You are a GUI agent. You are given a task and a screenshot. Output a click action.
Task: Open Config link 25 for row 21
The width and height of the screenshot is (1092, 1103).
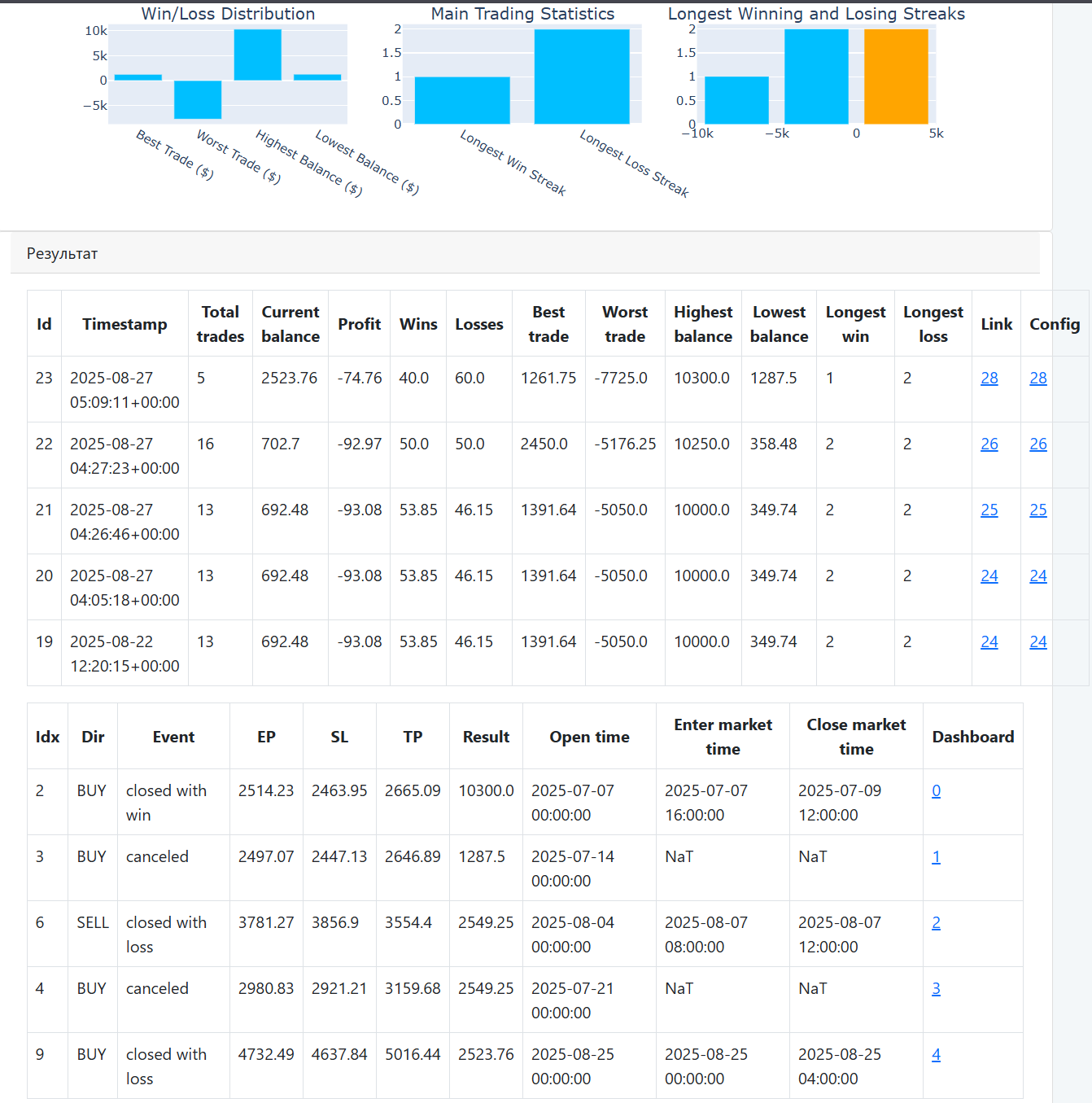point(1037,510)
